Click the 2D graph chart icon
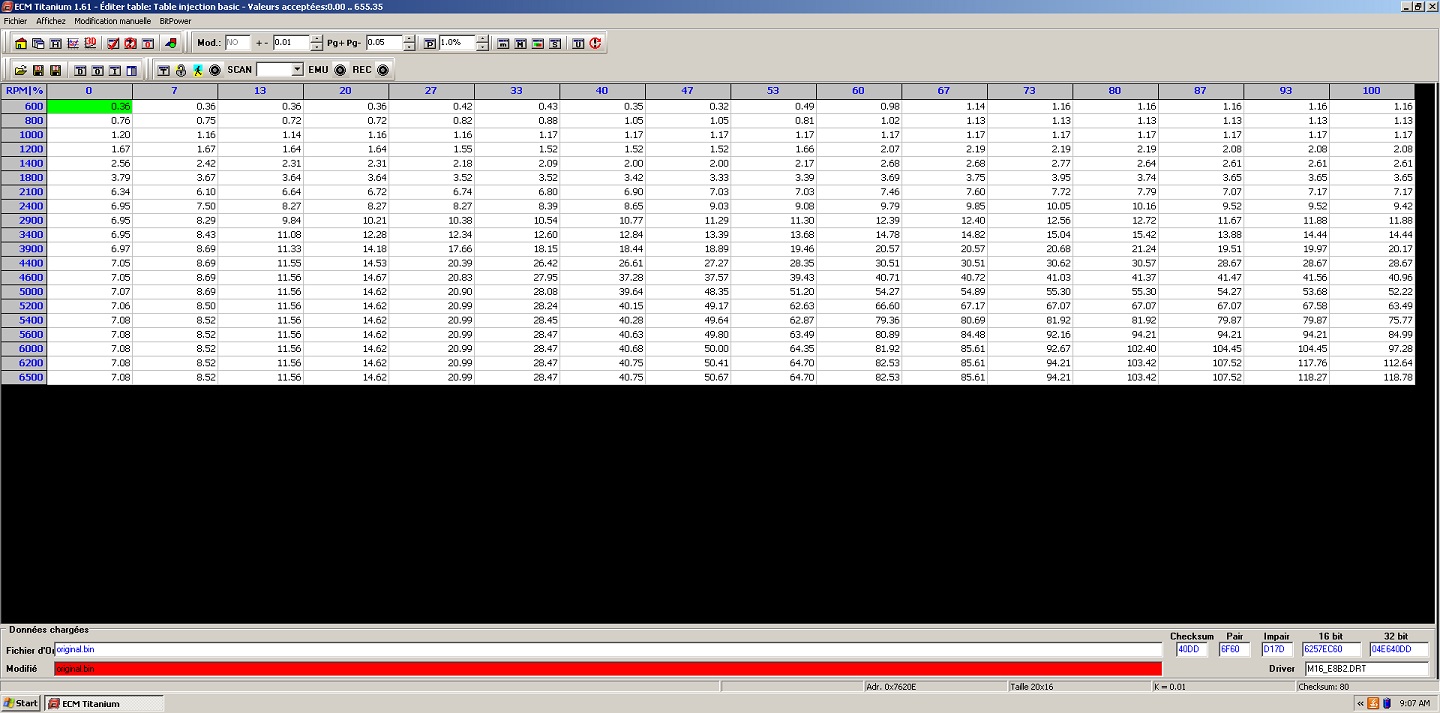 tap(73, 43)
